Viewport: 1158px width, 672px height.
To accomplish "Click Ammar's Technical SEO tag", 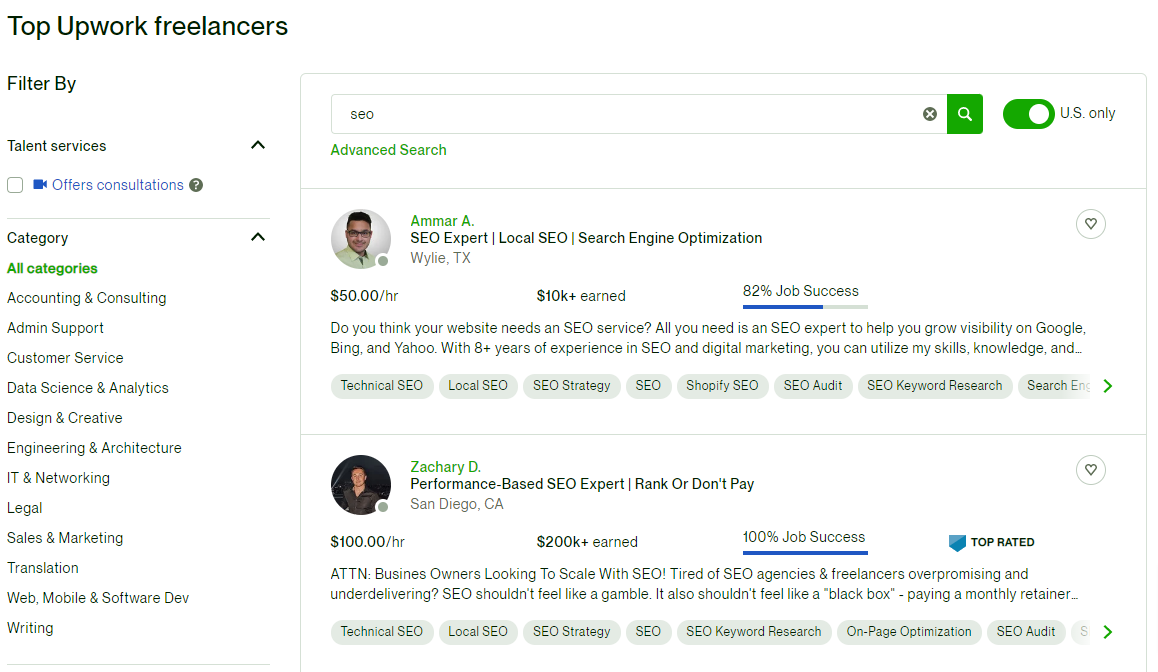I will [382, 385].
